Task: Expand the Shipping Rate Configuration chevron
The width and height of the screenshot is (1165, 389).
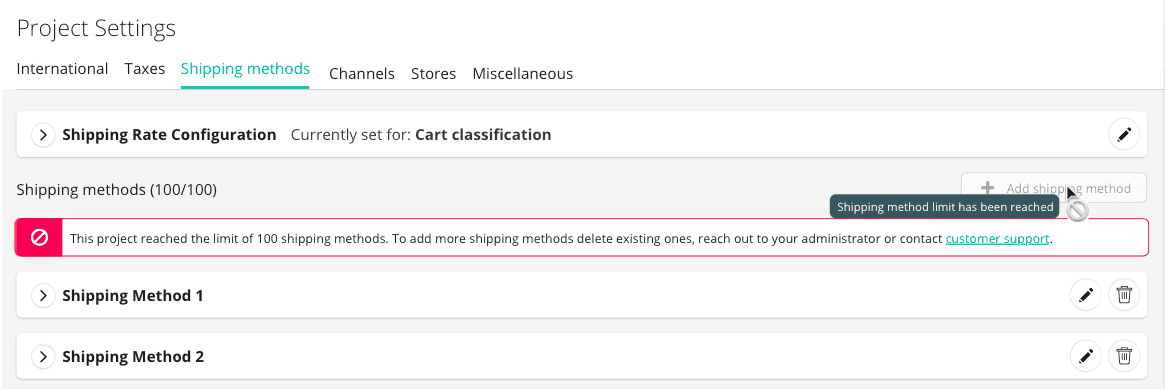Action: (43, 135)
